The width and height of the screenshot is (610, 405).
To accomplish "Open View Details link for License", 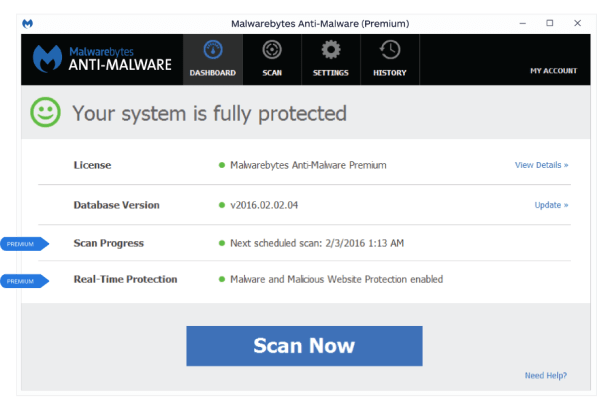I will tap(542, 165).
